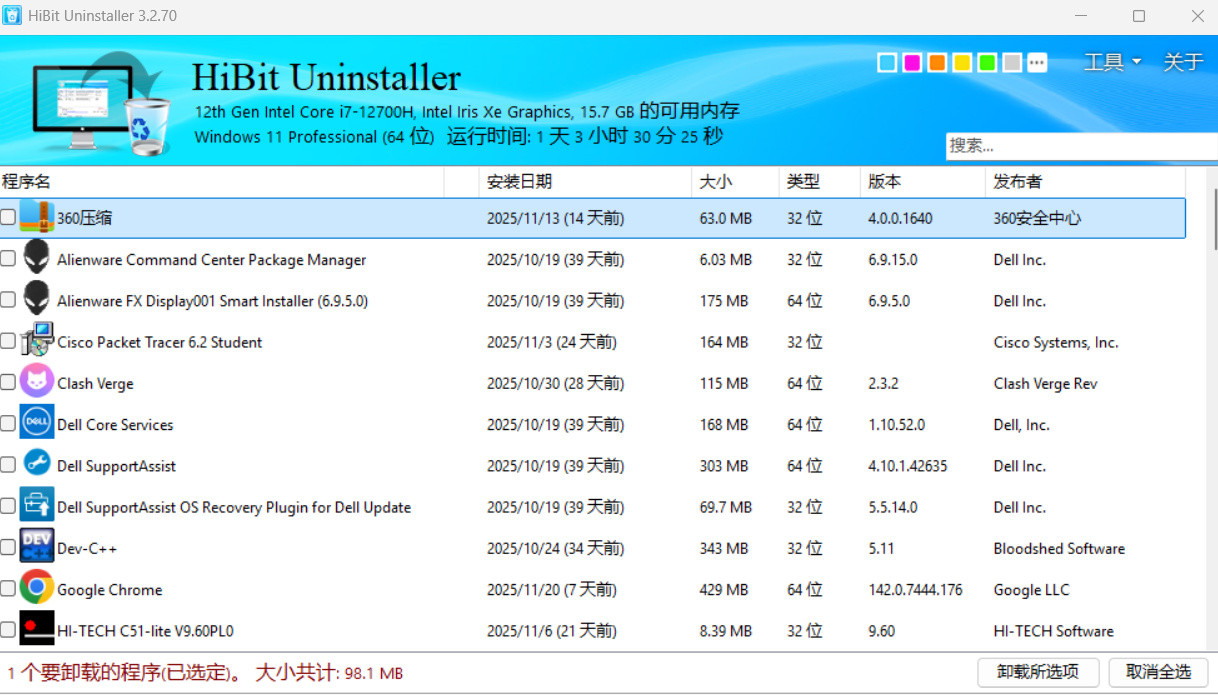Screen dimensions: 1218x697
Task: Click the HI-TECH Software publisher cell
Action: tap(1054, 631)
